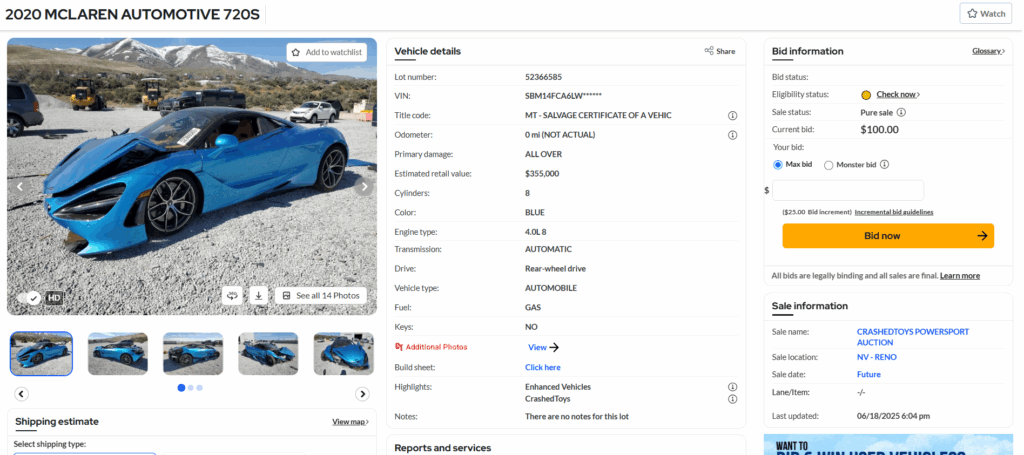1024x455 pixels.
Task: Open the Share option in Vehicle details
Action: click(x=720, y=51)
